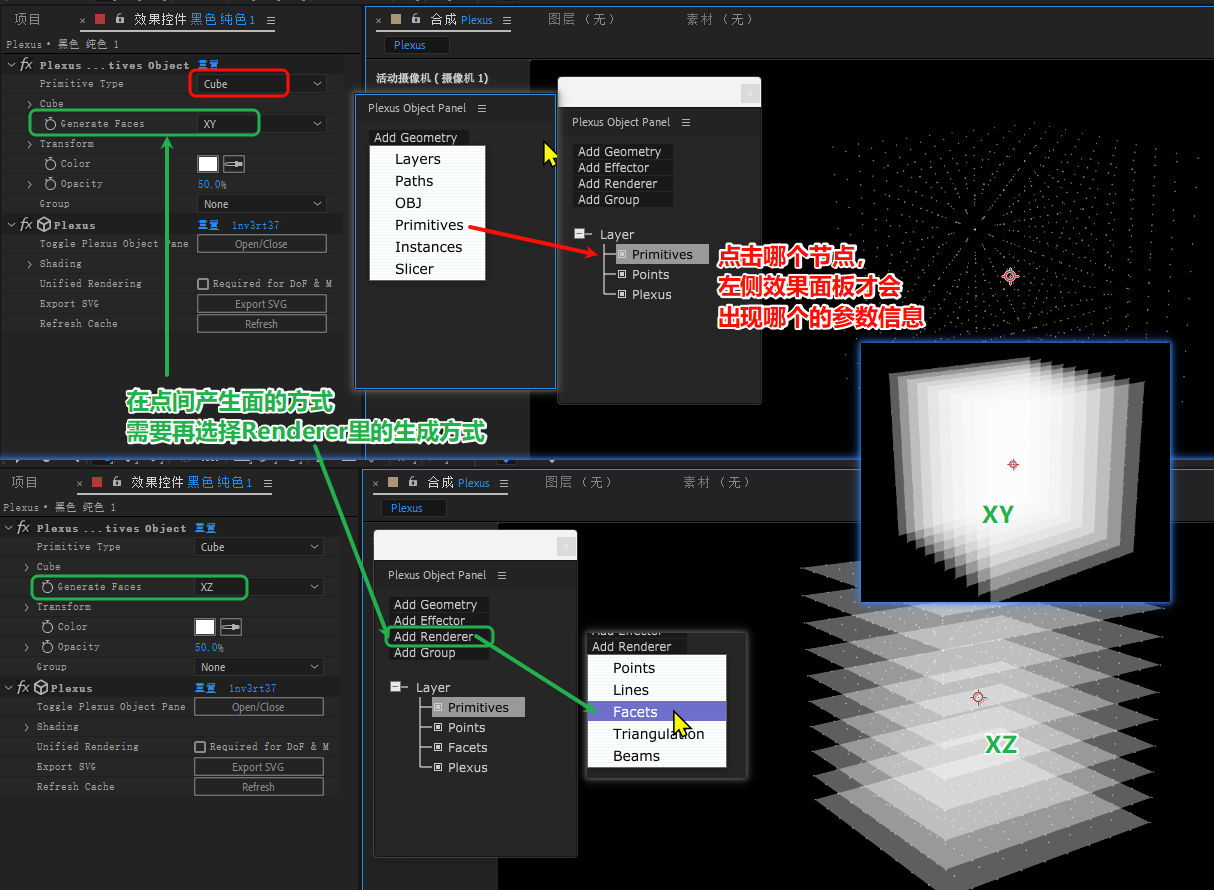Click the 50.0% Opacity value in upper panel
This screenshot has width=1214, height=890.
(212, 185)
